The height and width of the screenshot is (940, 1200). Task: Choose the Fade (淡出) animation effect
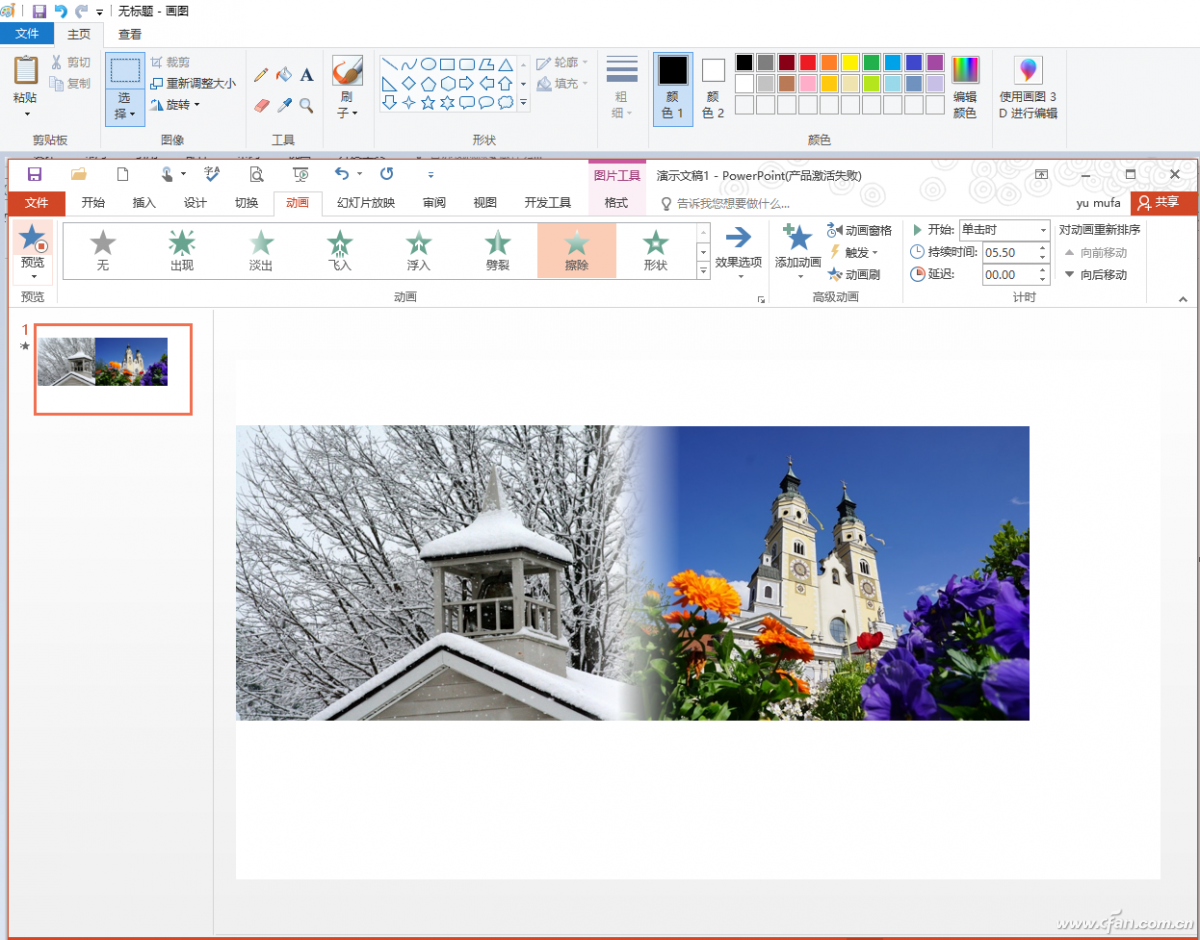coord(260,250)
